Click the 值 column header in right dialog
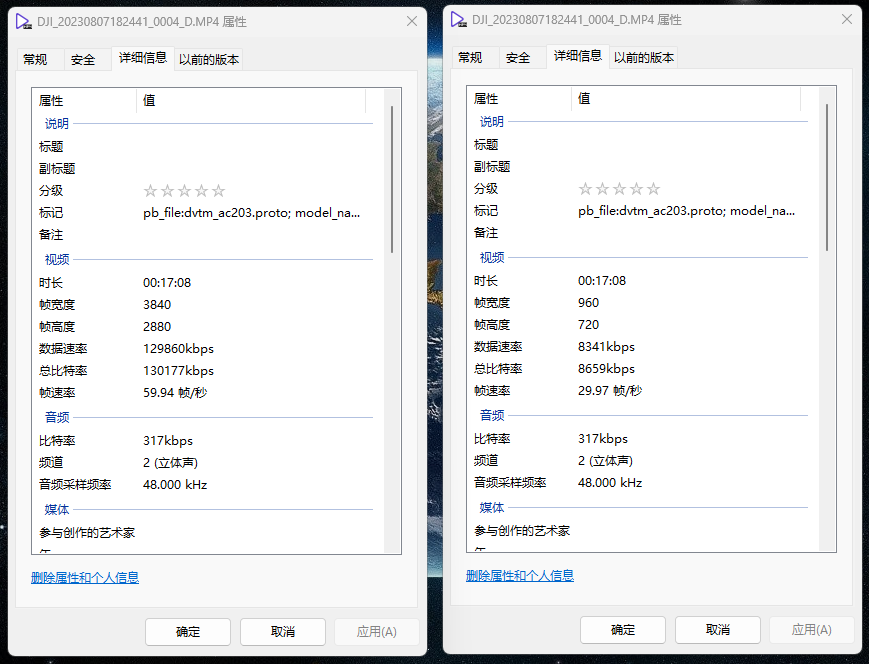This screenshot has width=869, height=664. (685, 98)
